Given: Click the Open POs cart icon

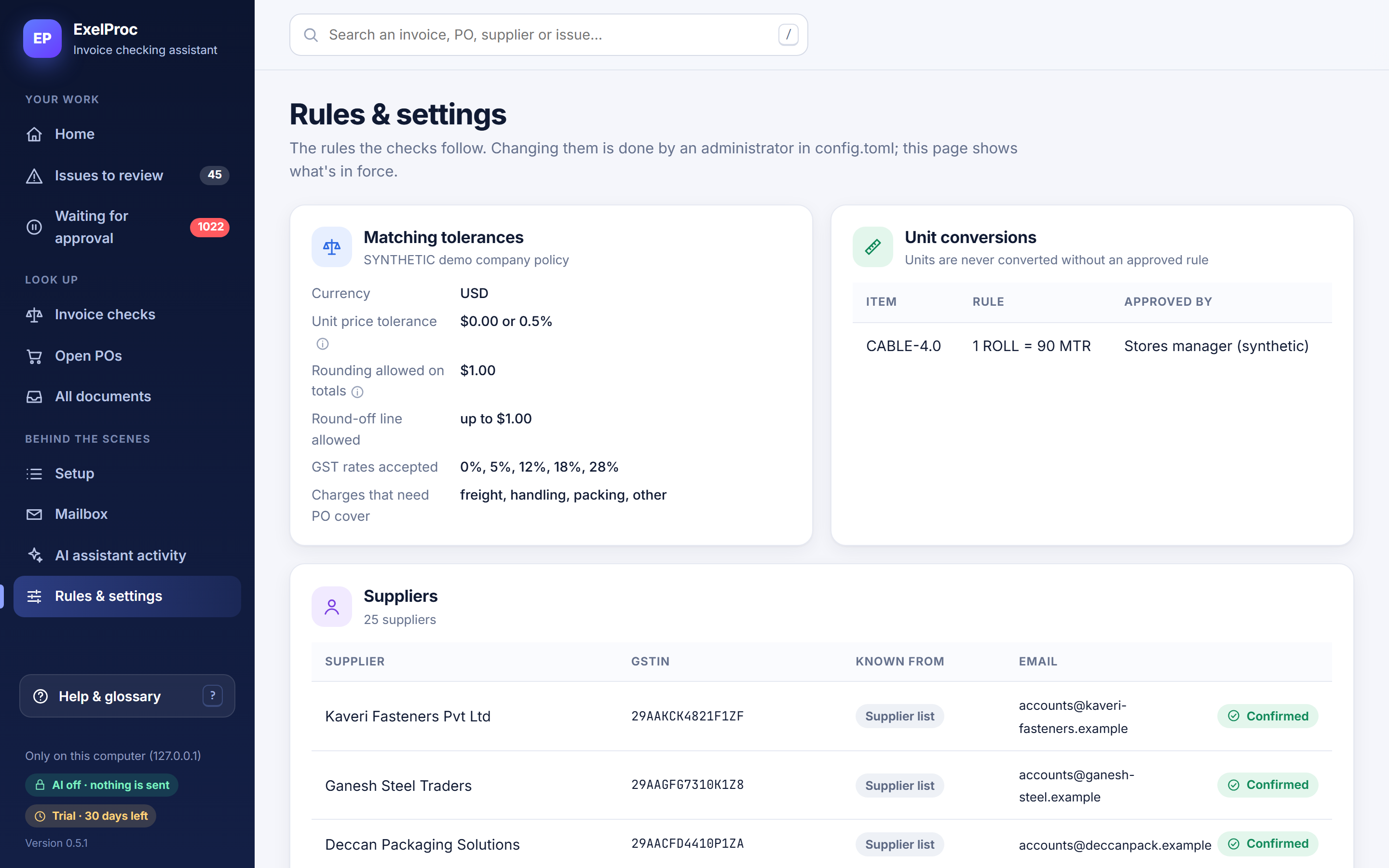Looking at the screenshot, I should click(34, 356).
